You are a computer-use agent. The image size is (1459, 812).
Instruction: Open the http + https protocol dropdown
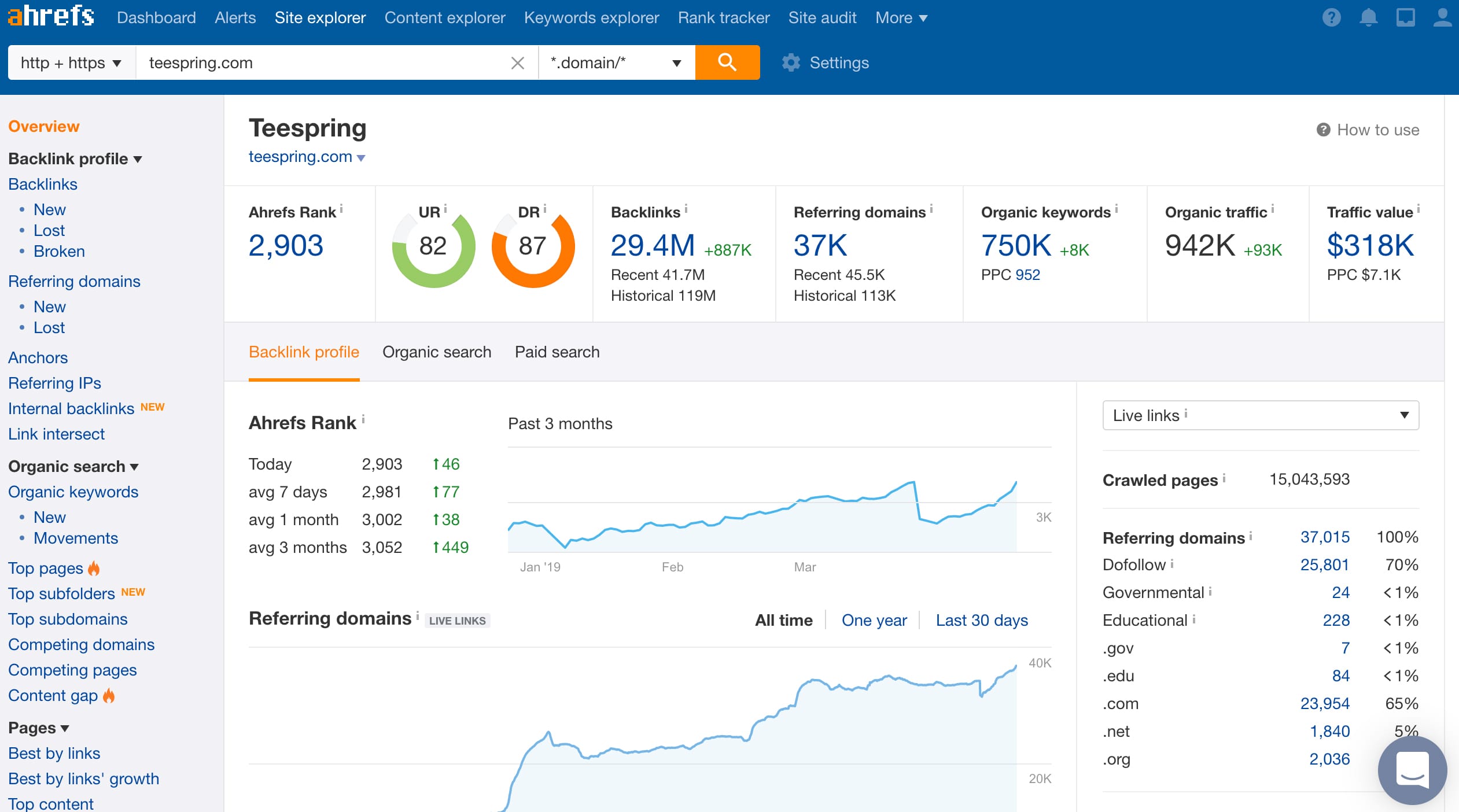[70, 62]
